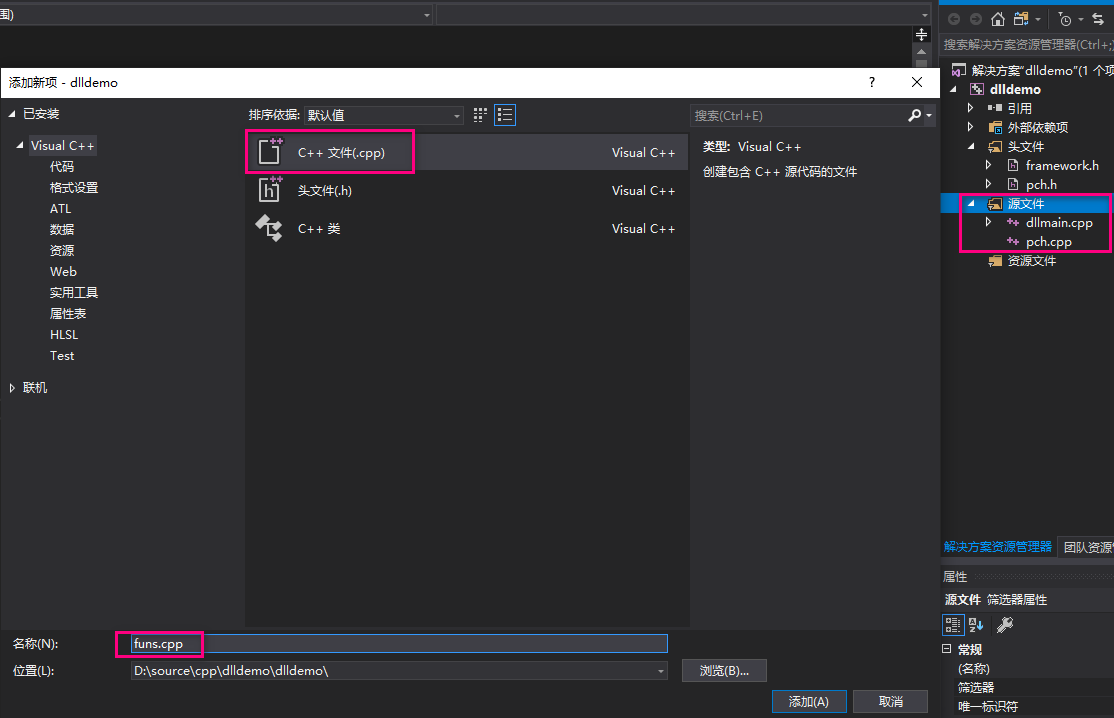Image resolution: width=1114 pixels, height=718 pixels.
Task: Toggle categorized view in Properties panel
Action: click(953, 624)
